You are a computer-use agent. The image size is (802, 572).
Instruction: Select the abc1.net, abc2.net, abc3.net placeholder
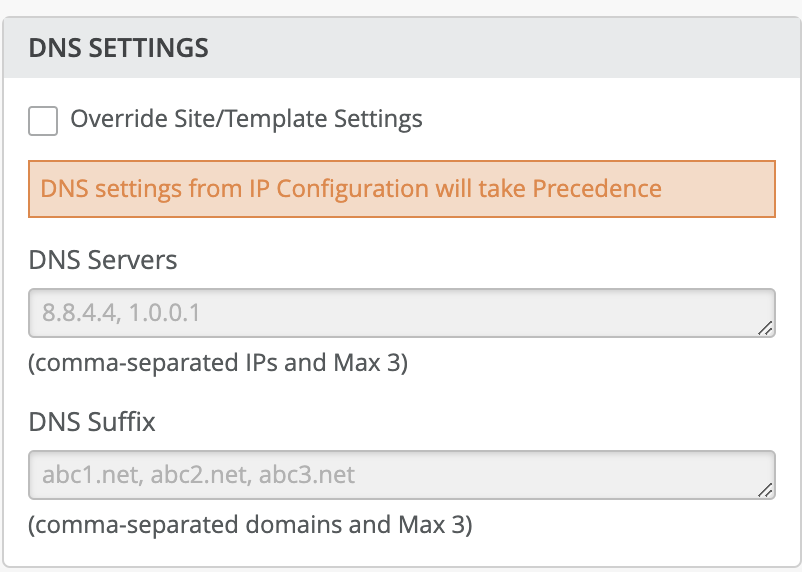pyautogui.click(x=198, y=475)
